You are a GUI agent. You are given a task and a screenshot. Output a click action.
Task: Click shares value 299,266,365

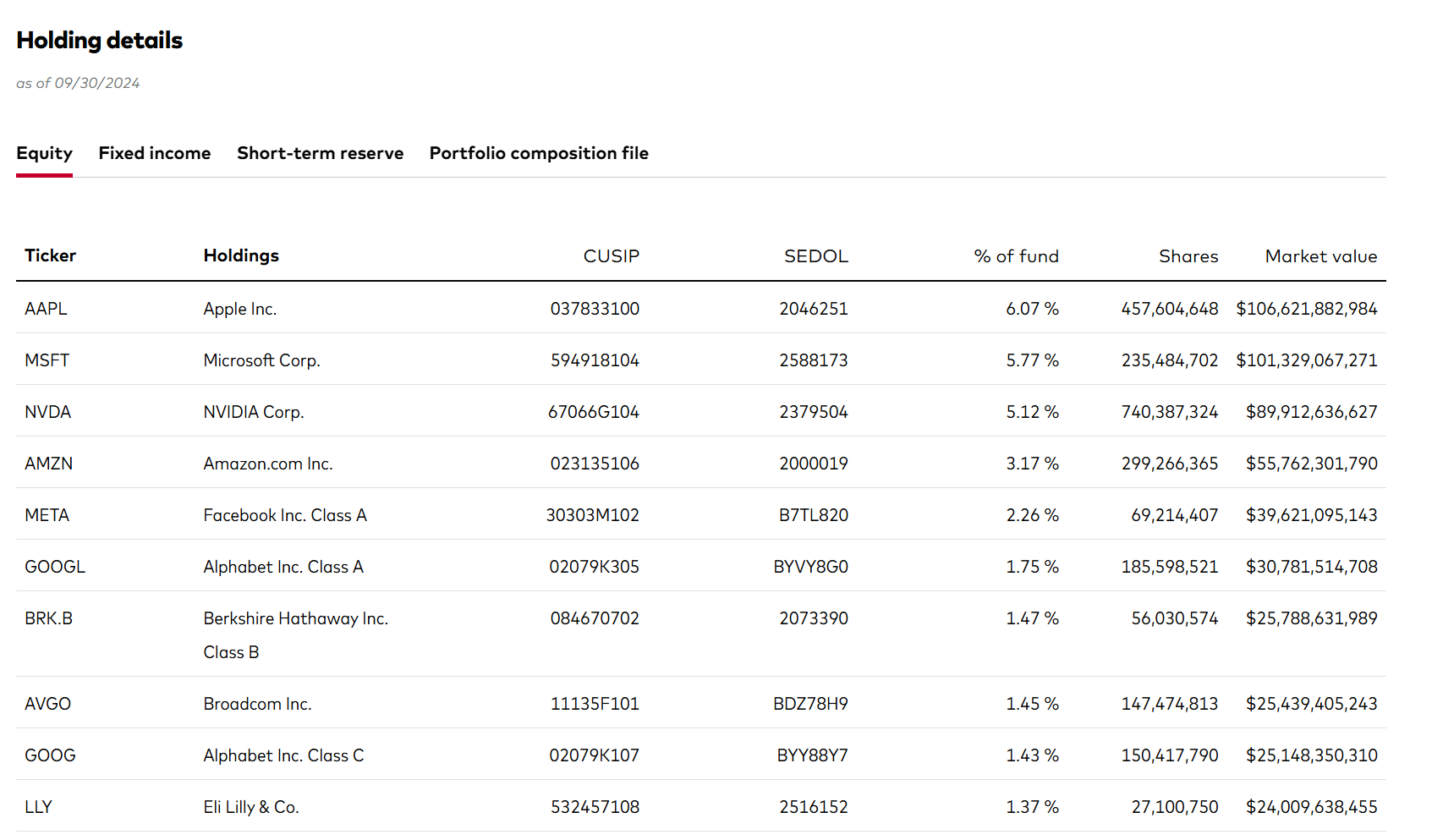coord(1170,464)
